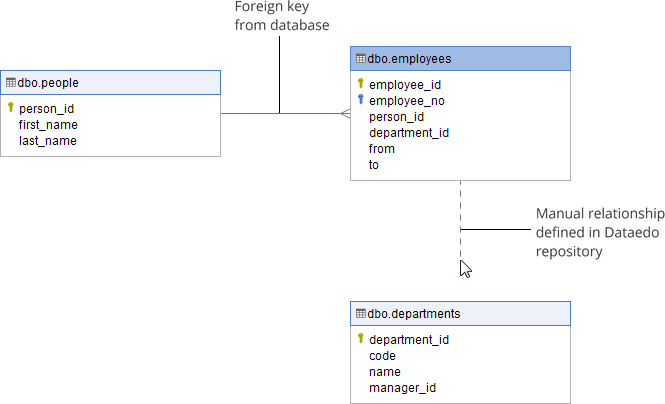The height and width of the screenshot is (404, 665).
Task: Click the from column in dbo.employees
Action: pos(382,148)
